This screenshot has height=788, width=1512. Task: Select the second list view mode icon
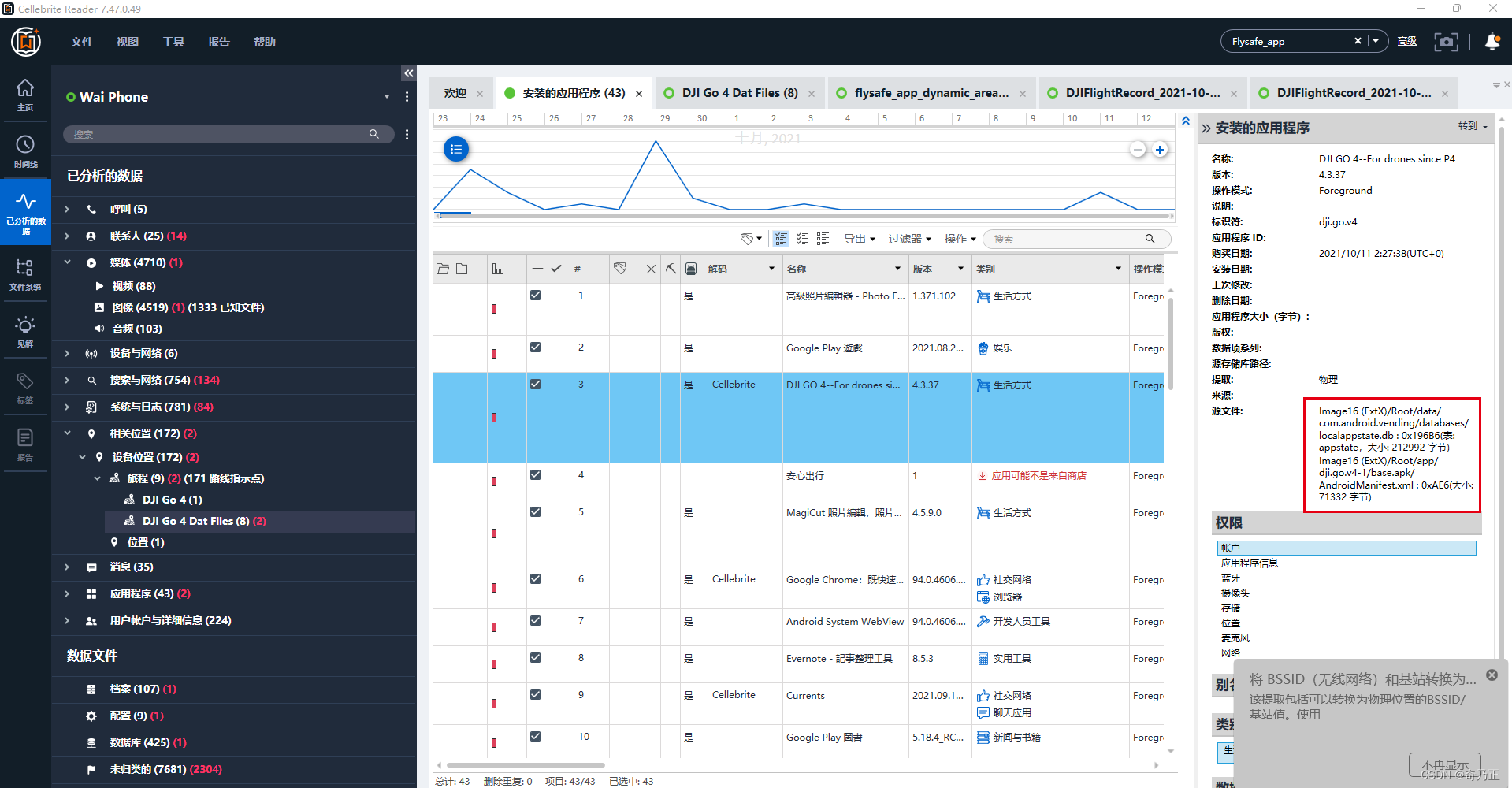[802, 239]
